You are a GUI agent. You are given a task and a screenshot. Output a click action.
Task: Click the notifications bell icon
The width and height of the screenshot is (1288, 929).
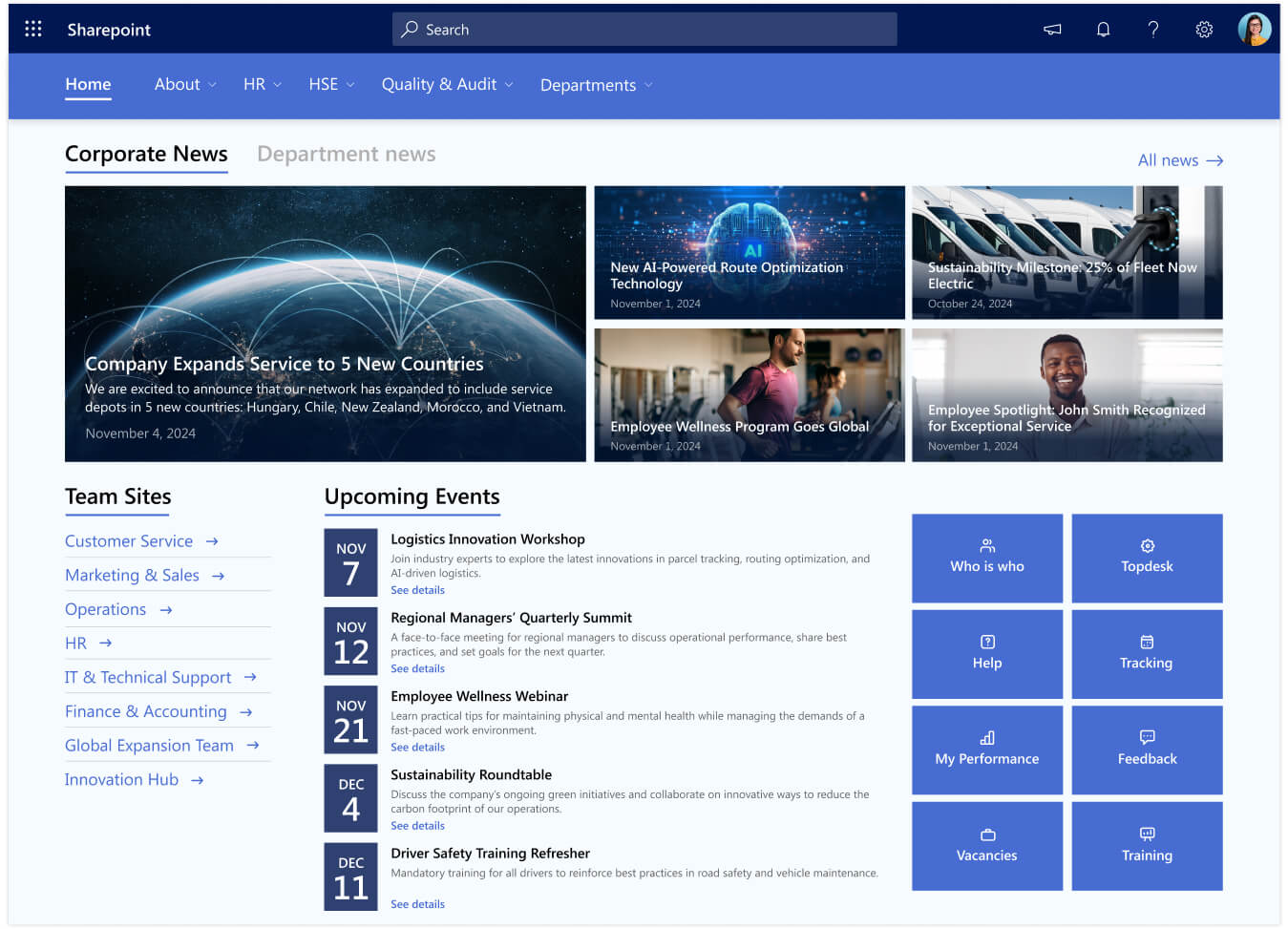(1103, 30)
